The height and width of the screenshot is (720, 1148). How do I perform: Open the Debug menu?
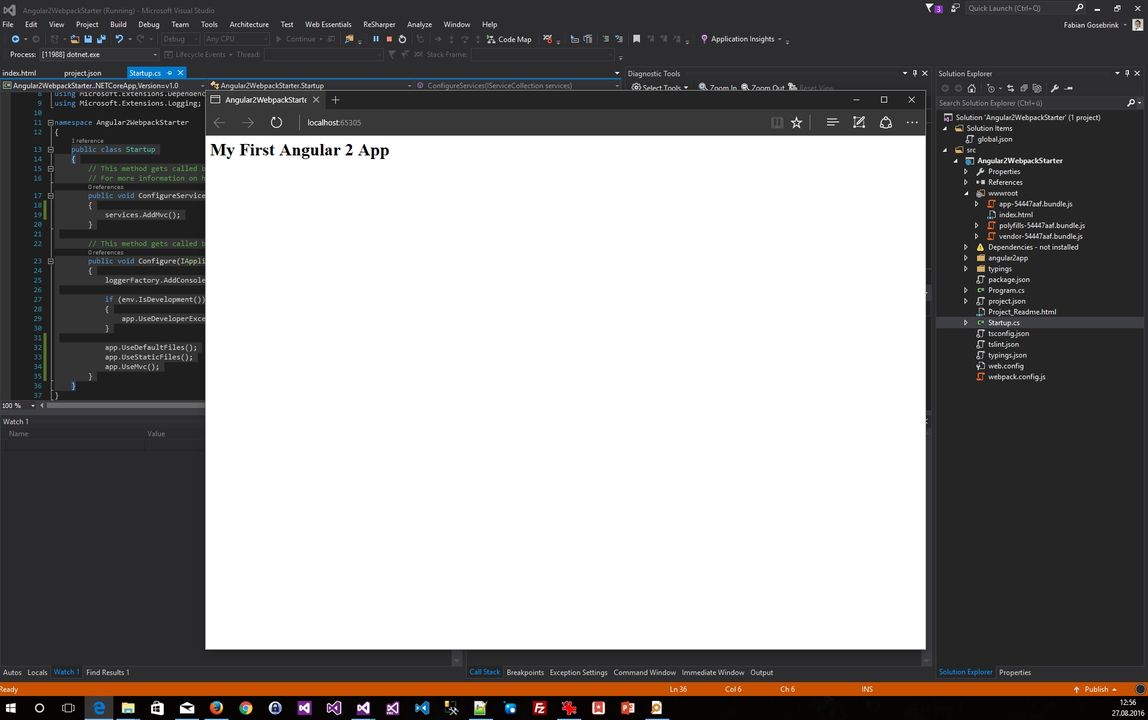click(149, 24)
